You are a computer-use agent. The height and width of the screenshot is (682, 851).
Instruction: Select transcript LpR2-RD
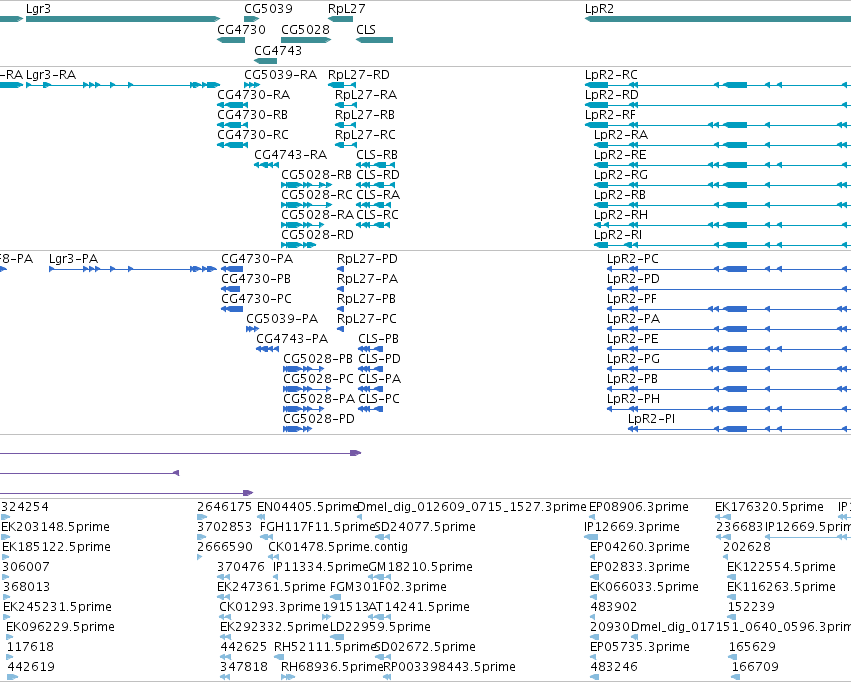[612, 95]
